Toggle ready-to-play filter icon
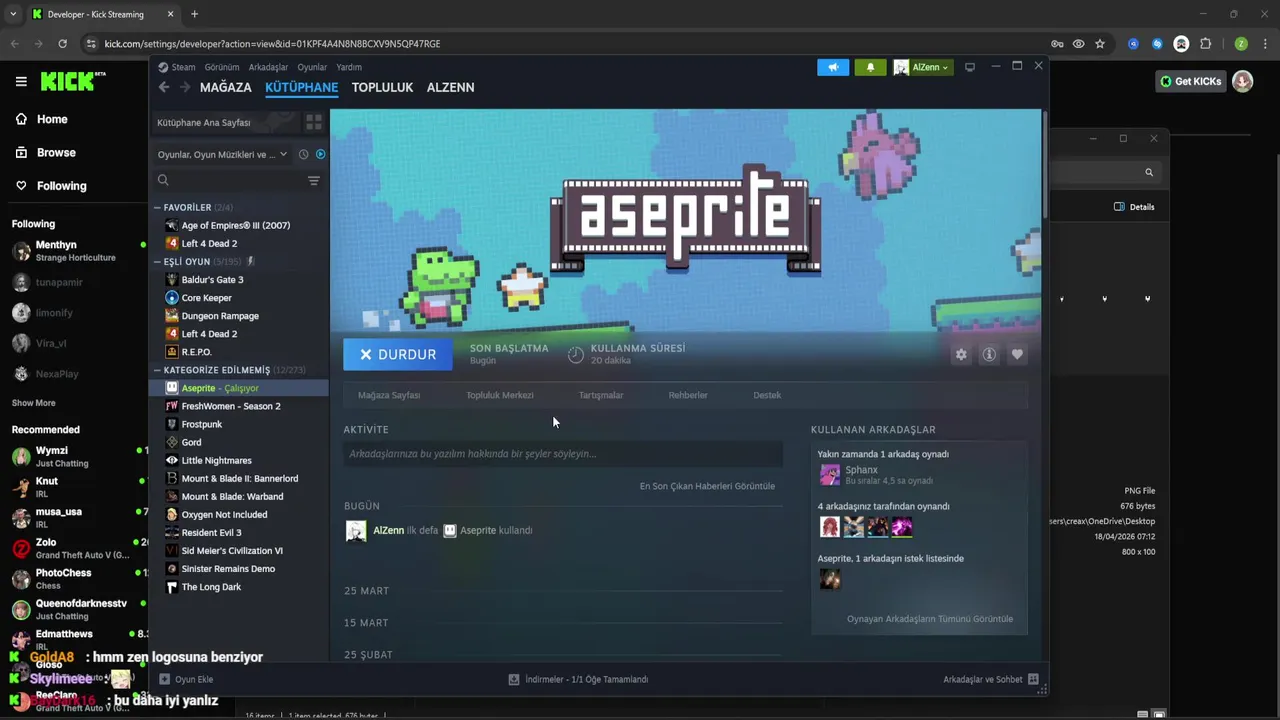Viewport: 1280px width, 720px height. (320, 154)
